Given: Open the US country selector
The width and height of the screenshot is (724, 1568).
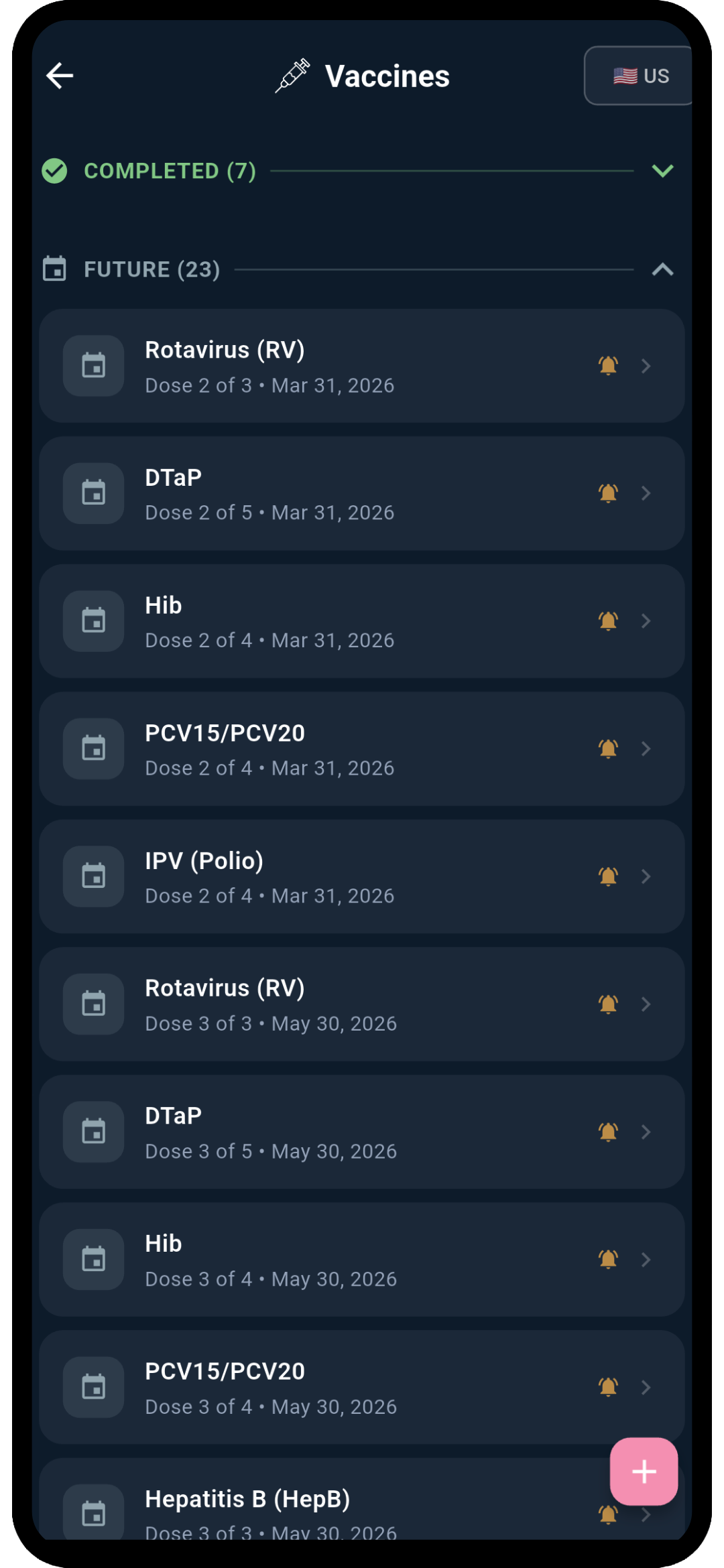Looking at the screenshot, I should point(640,76).
